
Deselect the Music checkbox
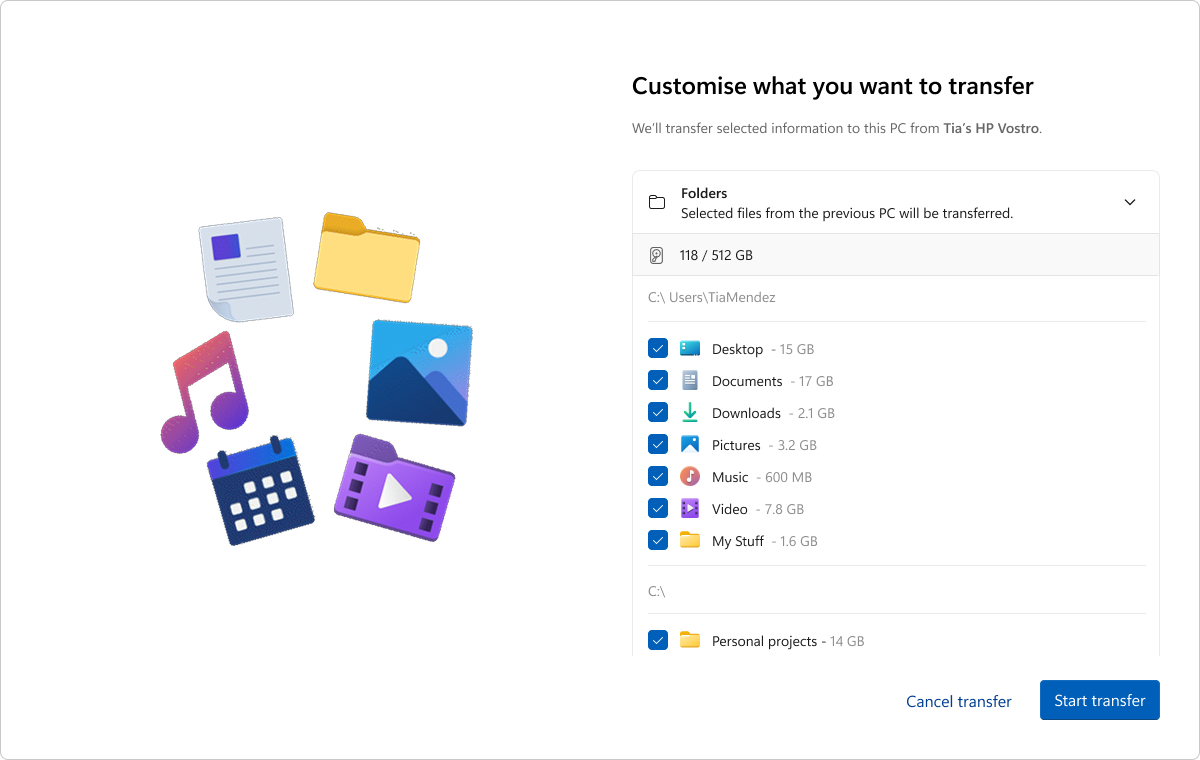[x=658, y=477]
